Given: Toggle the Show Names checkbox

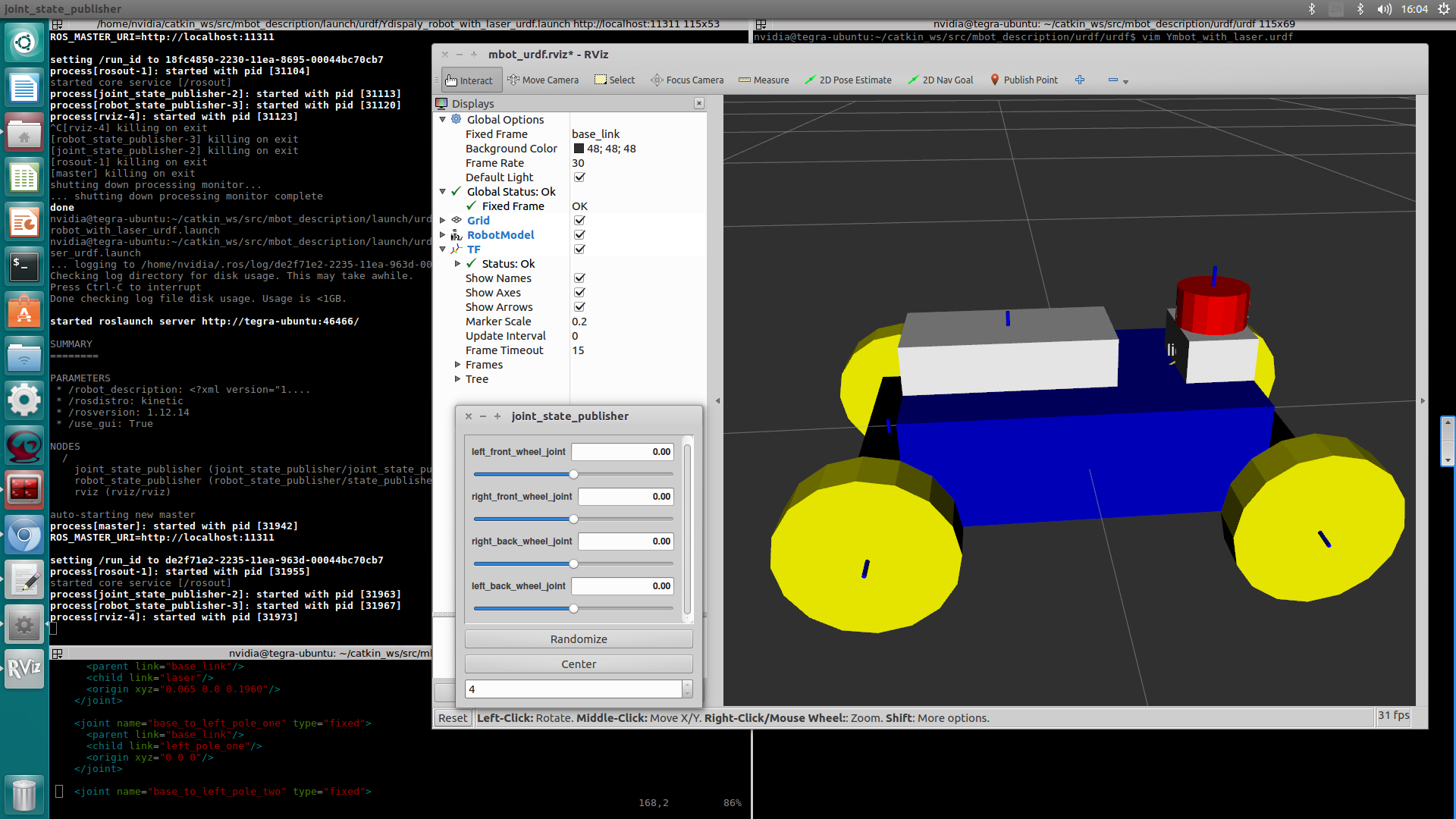Looking at the screenshot, I should (x=579, y=278).
